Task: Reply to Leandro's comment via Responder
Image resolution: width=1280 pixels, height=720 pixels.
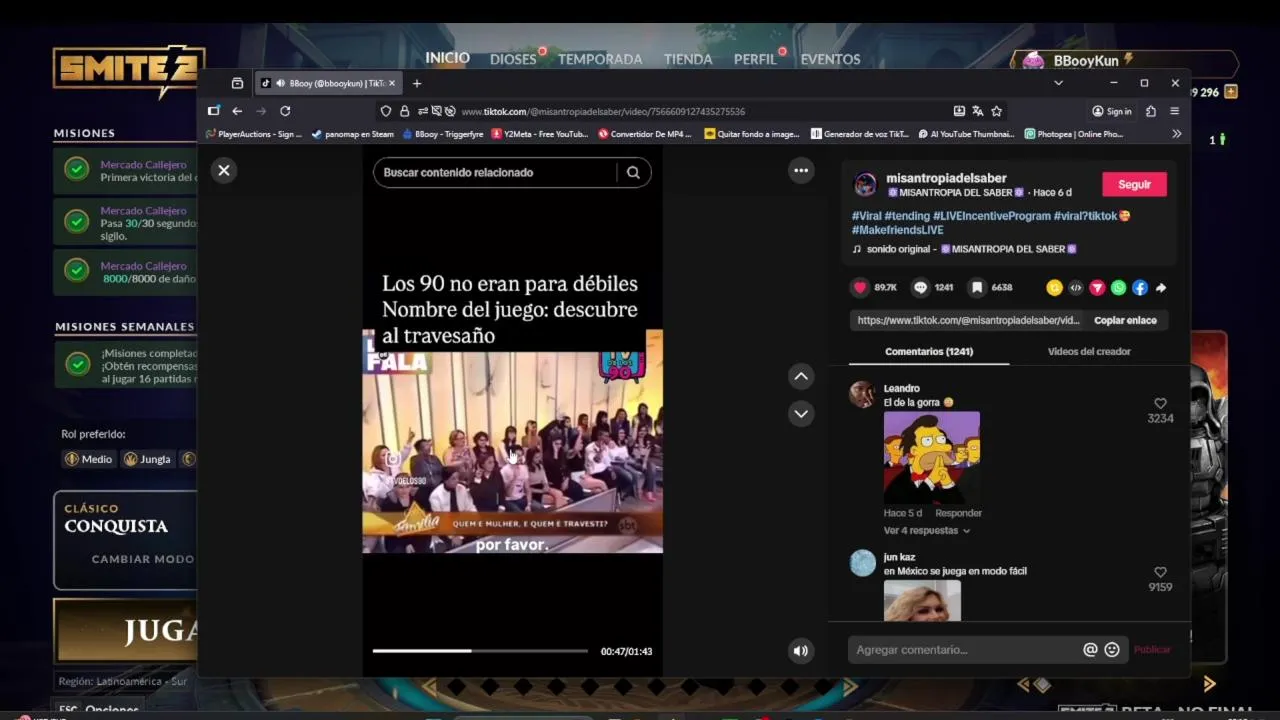Action: tap(958, 513)
